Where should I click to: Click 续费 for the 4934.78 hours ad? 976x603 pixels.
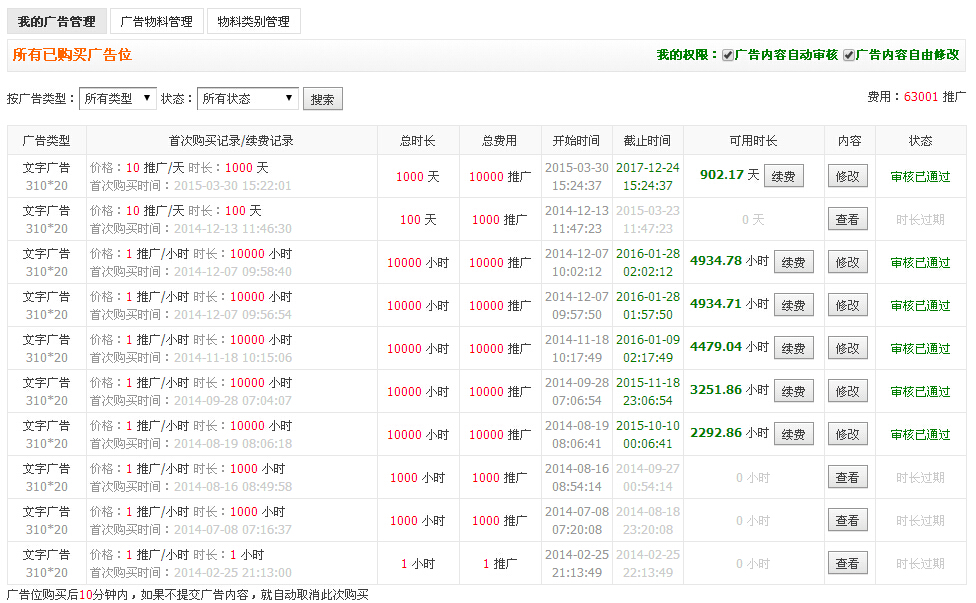coord(793,261)
